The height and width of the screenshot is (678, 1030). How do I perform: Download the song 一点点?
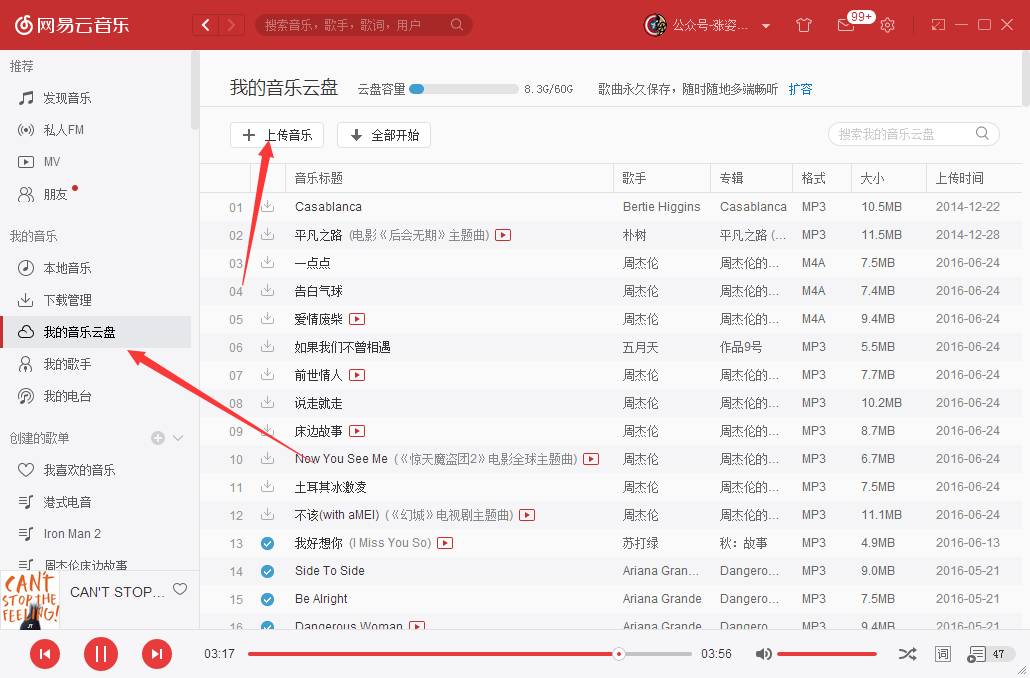267,262
